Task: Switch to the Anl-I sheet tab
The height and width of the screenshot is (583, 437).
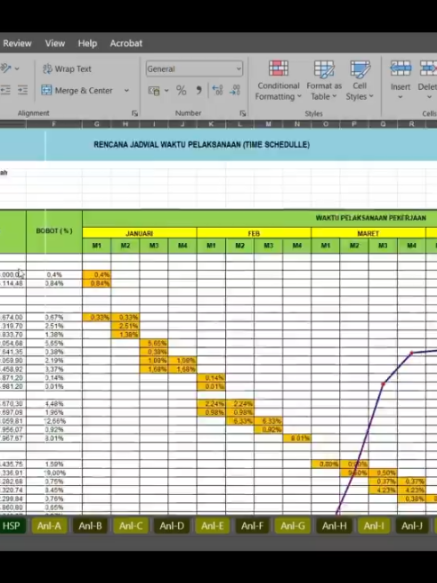Action: coord(374,526)
